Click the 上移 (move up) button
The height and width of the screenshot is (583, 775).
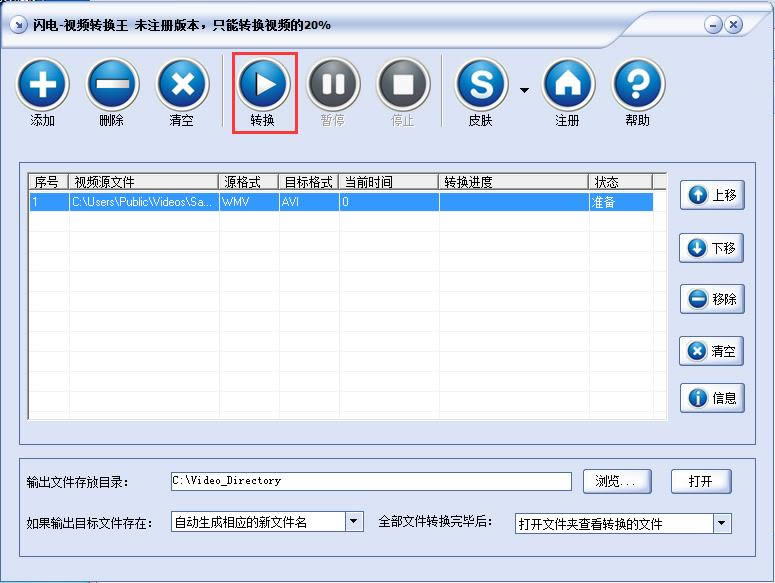coord(712,195)
